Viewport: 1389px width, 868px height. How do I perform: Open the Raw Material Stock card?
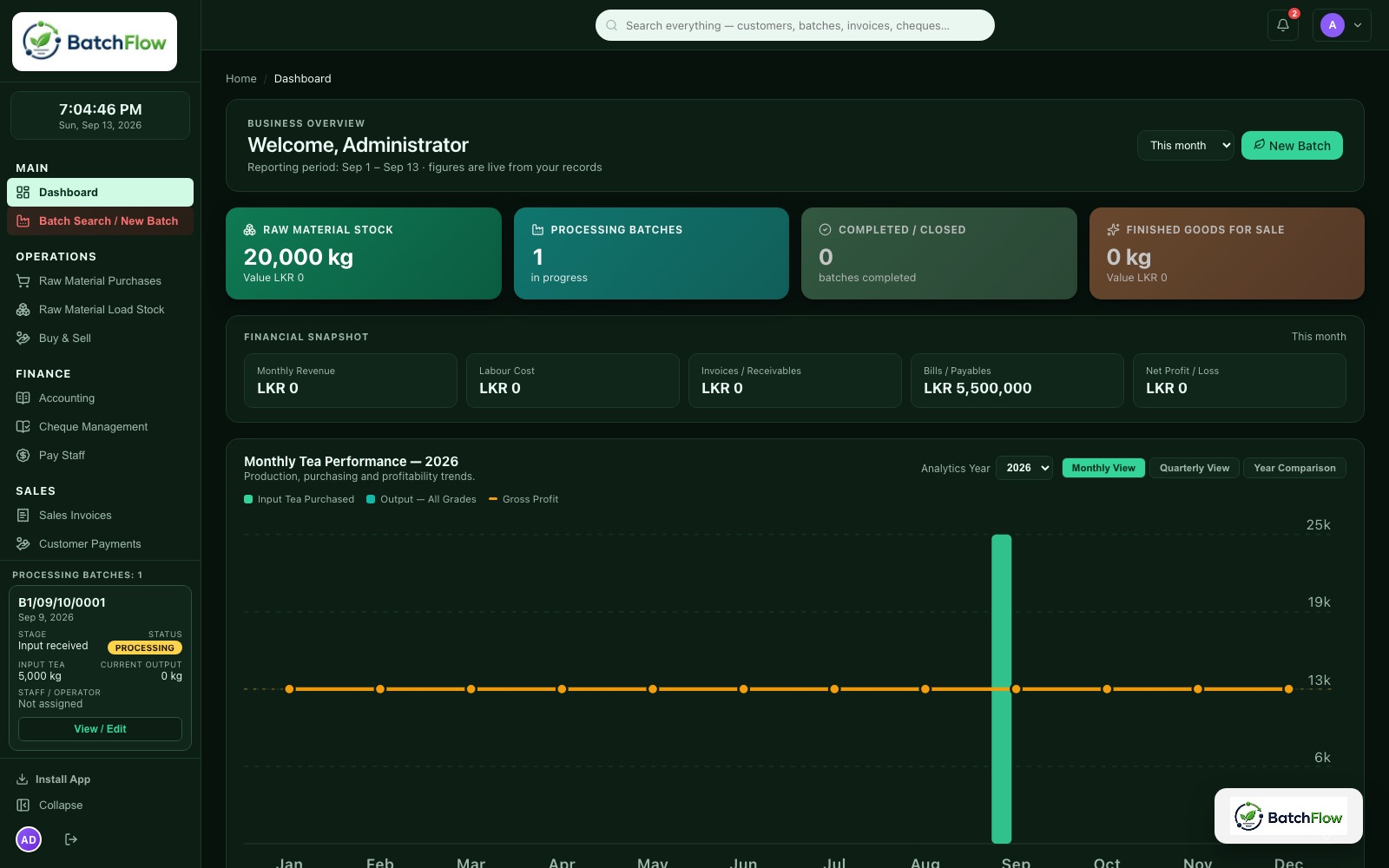coord(364,253)
